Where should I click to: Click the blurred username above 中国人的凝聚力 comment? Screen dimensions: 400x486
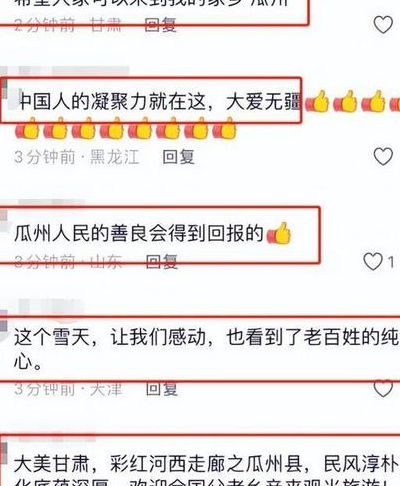pos(73,71)
